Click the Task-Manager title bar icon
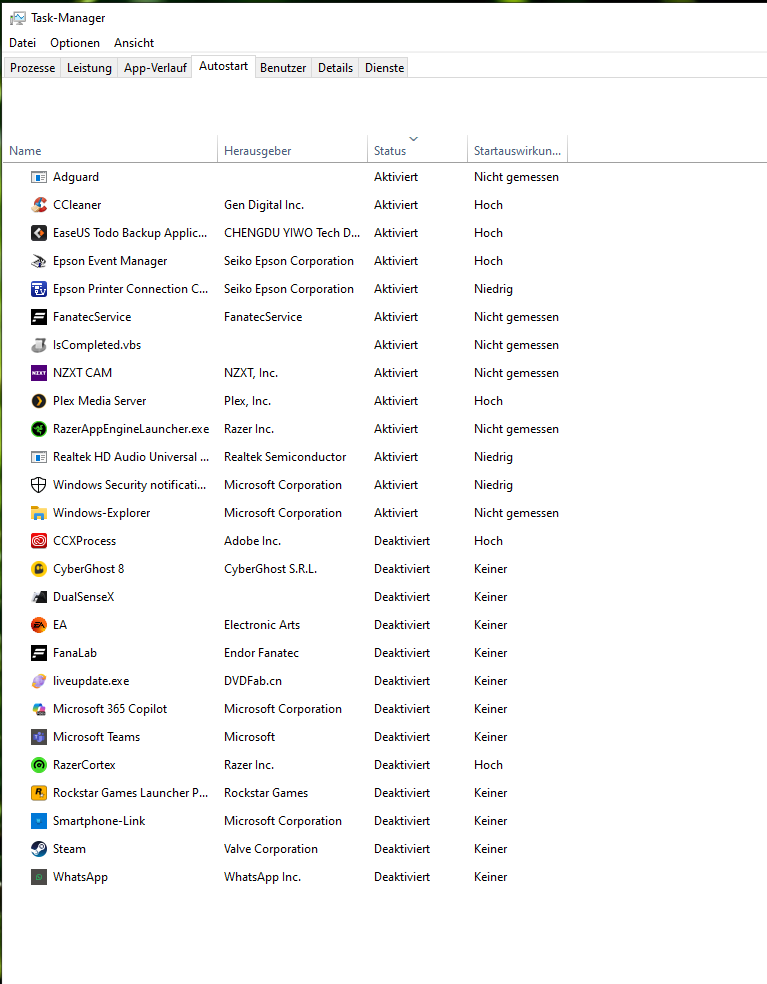Viewport: 767px width, 984px height. coord(18,18)
